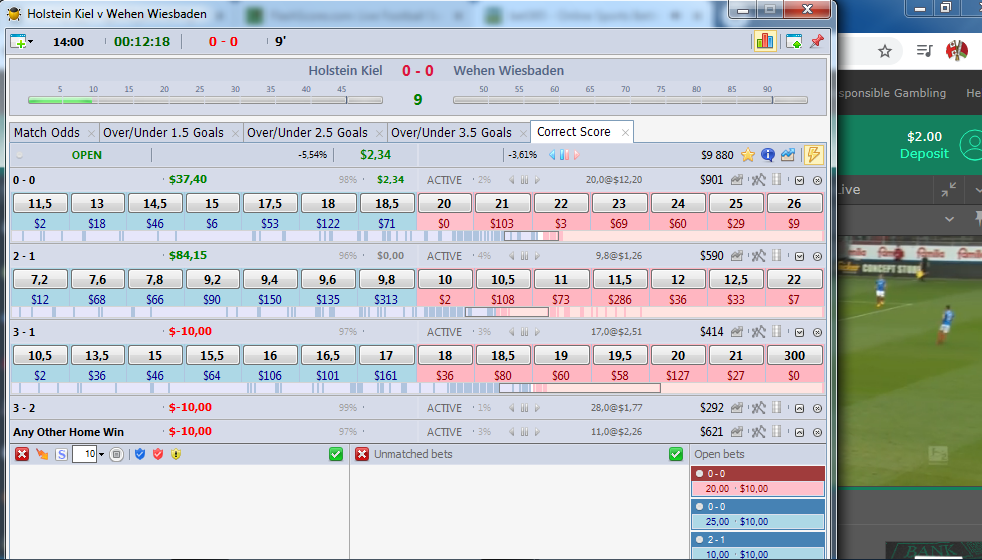Click the red shield icon
This screenshot has height=560, width=982.
tap(158, 454)
